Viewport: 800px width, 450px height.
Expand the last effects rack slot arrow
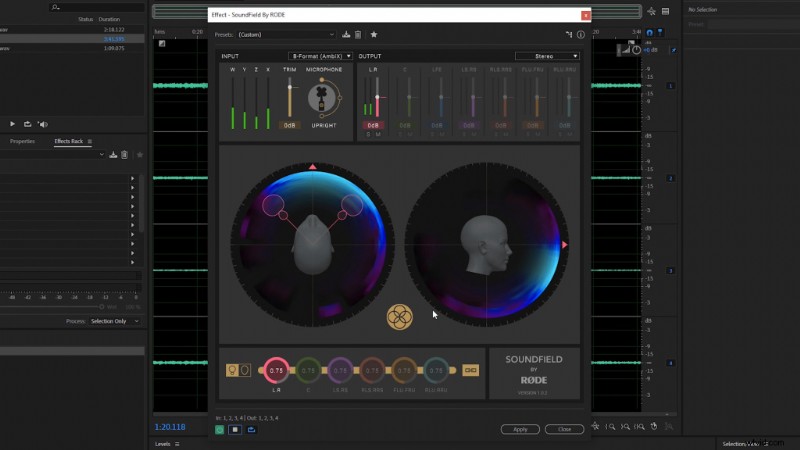pyautogui.click(x=133, y=262)
